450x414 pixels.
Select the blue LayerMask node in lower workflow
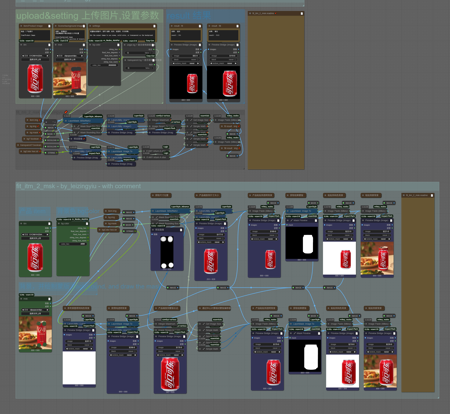coord(171,211)
